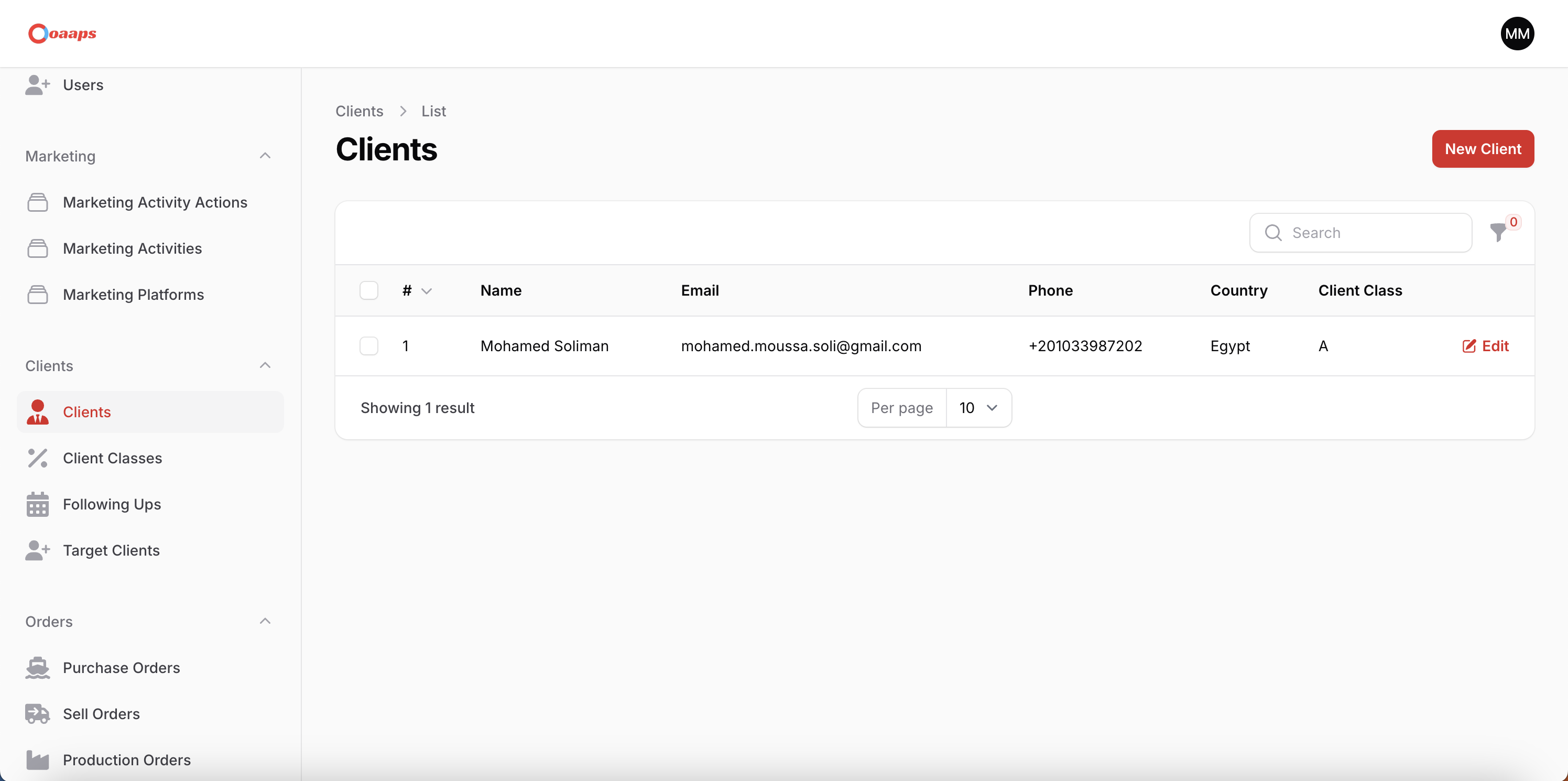Click the Clients breadcrumb link
The image size is (1568, 781).
359,111
